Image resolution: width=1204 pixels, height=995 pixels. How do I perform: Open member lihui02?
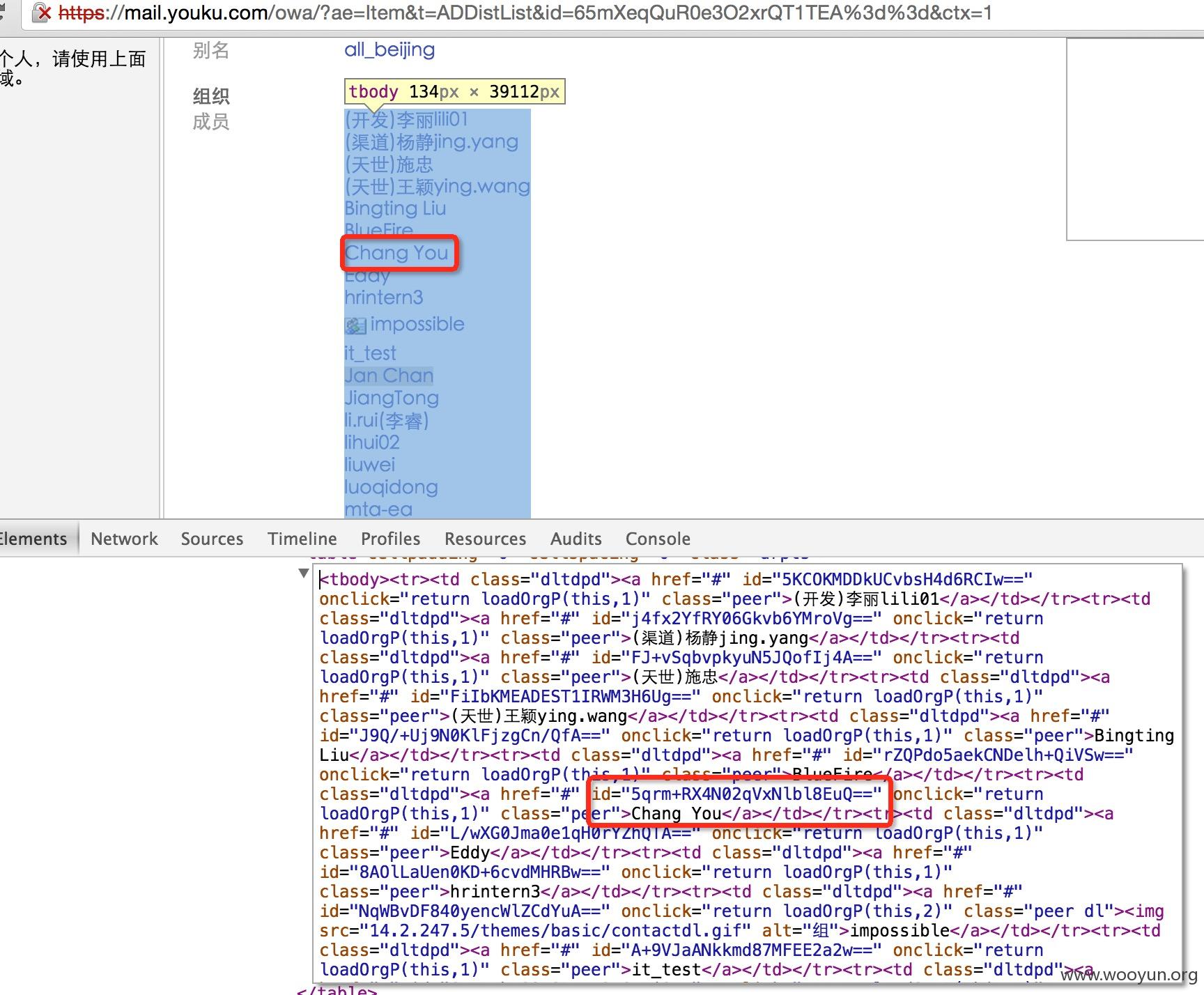(x=372, y=442)
